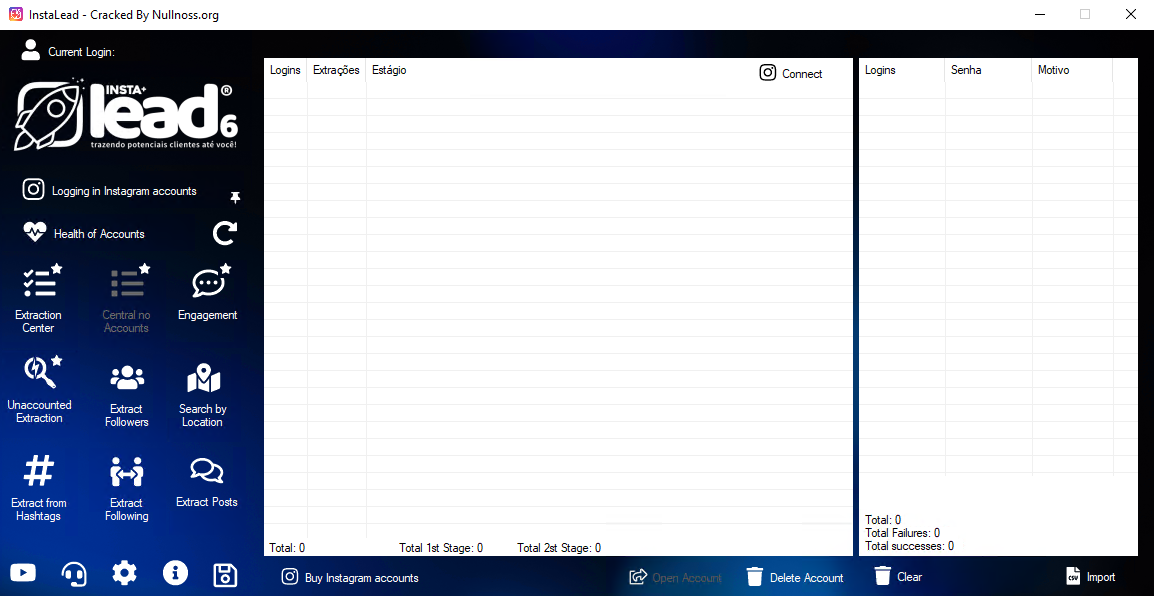Click the floppy disk save icon
This screenshot has height=596, width=1154.
click(x=225, y=575)
